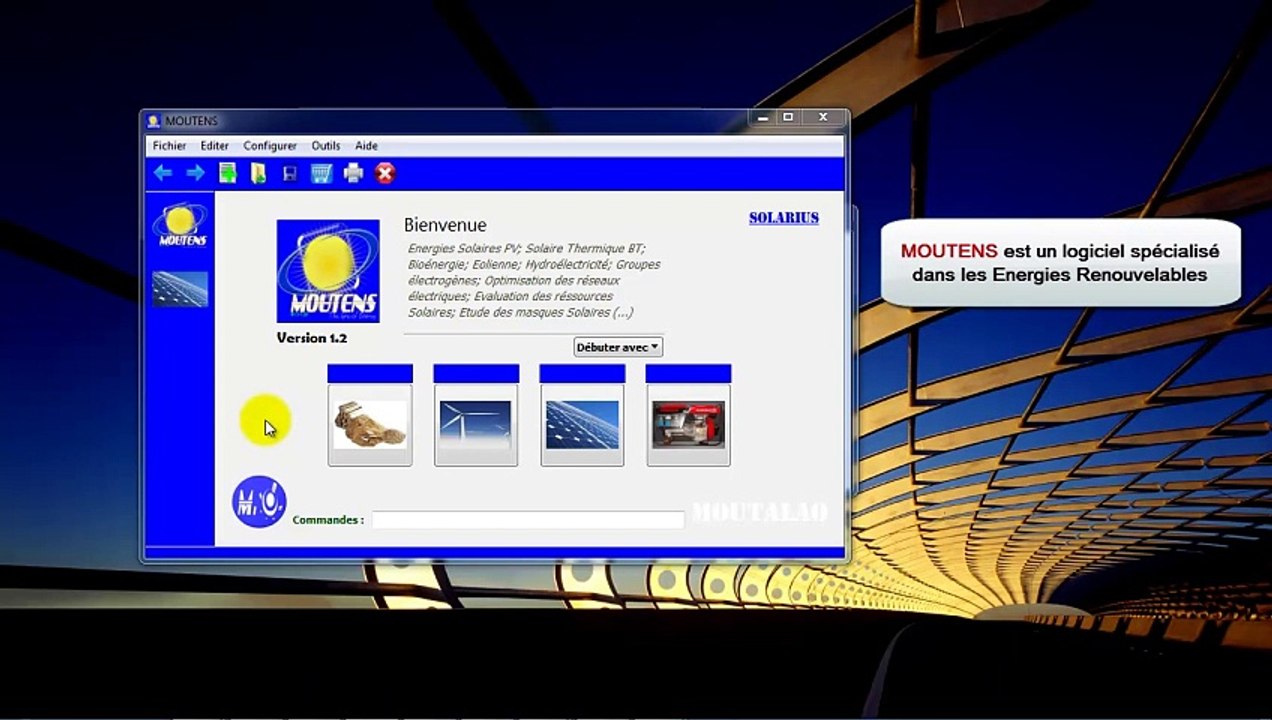Click the blue forward arrow icon
This screenshot has height=720, width=1272.
[195, 173]
